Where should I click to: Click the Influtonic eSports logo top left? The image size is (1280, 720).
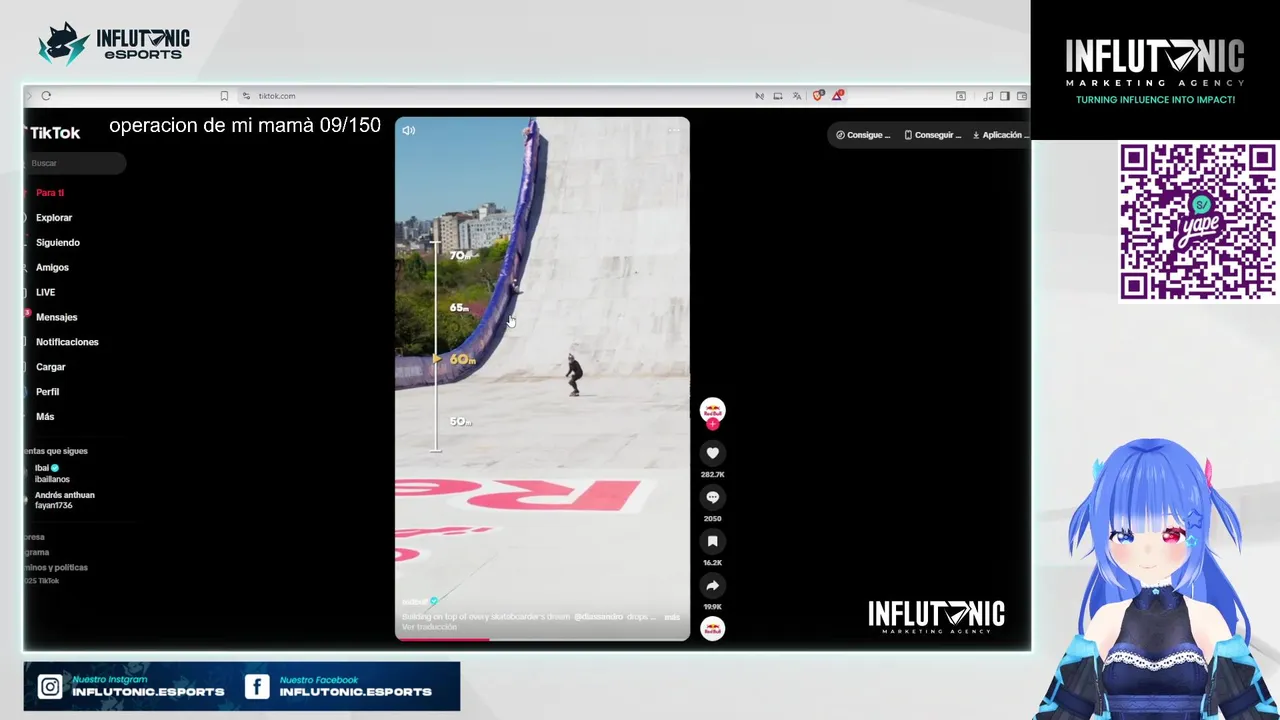click(113, 44)
